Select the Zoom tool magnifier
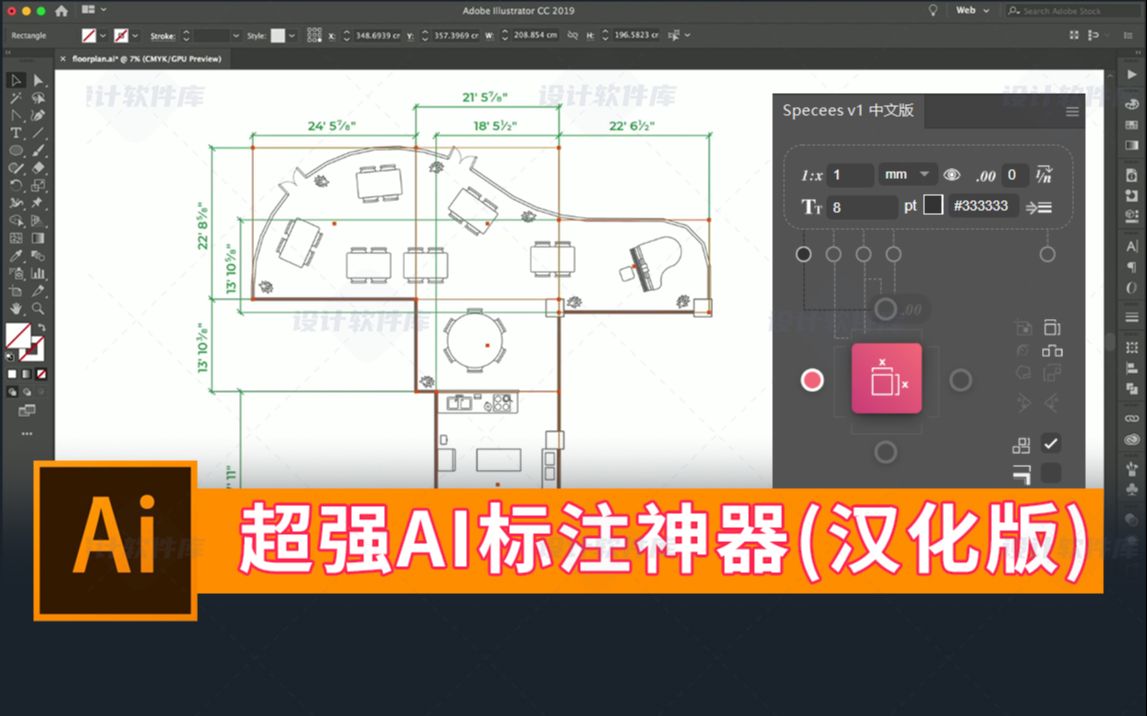Viewport: 1147px width, 716px height. tap(38, 309)
